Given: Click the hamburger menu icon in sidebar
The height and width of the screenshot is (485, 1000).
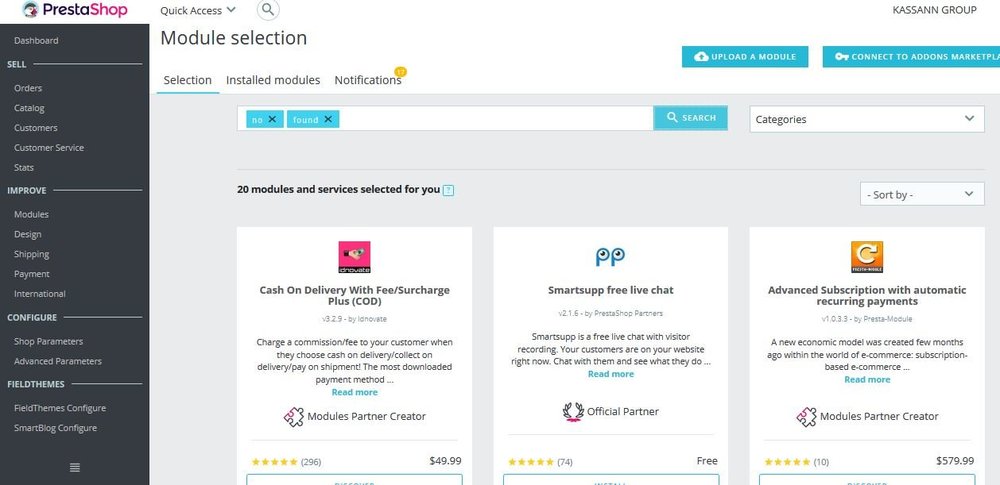Looking at the screenshot, I should pos(74,467).
